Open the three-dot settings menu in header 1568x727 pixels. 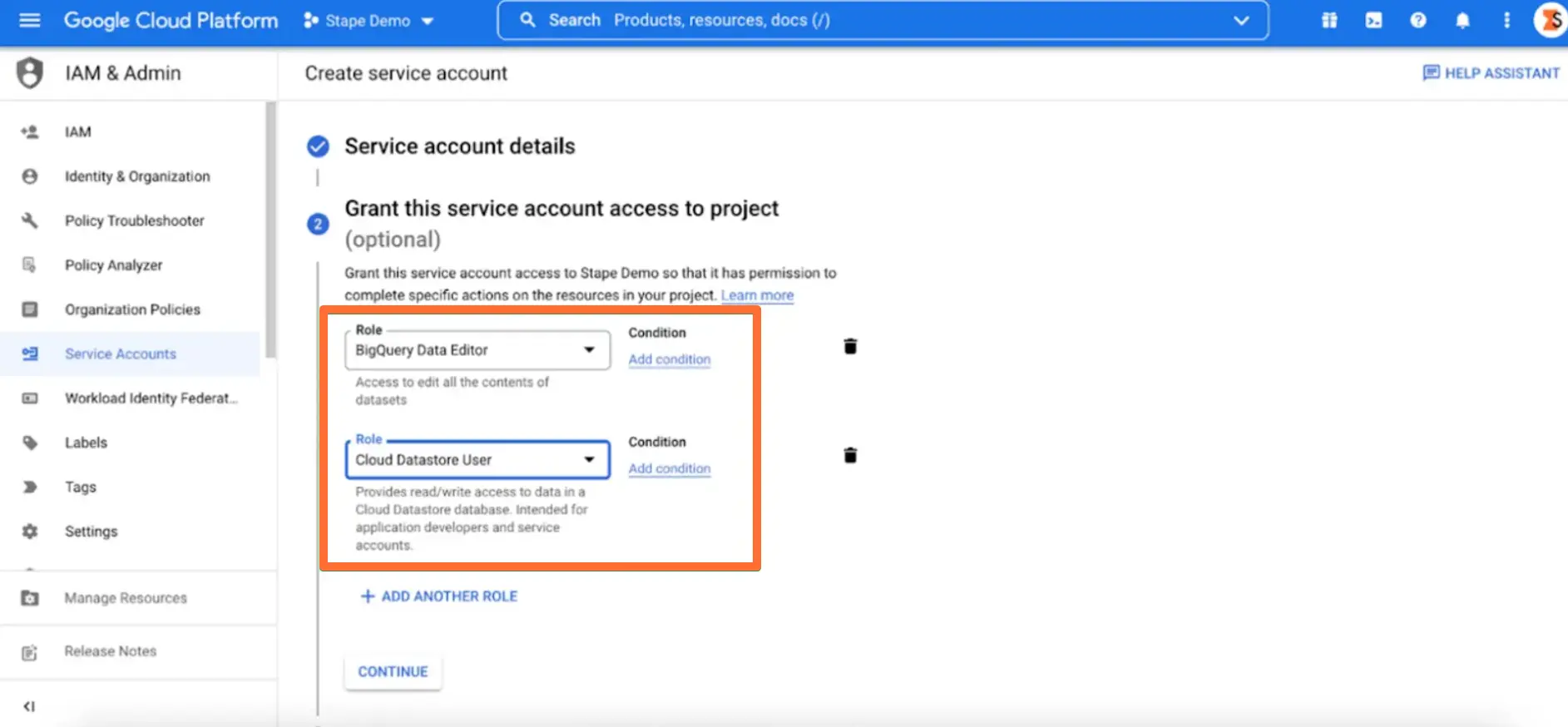(x=1506, y=20)
